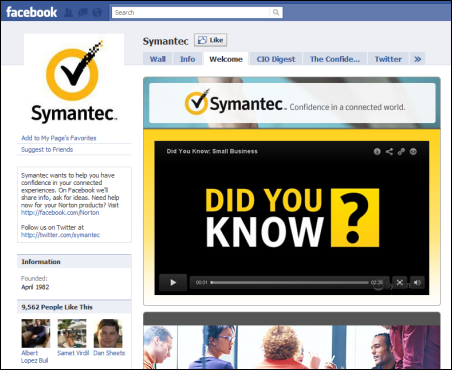
Task: Click the Symantec banner logo
Action: (235, 103)
